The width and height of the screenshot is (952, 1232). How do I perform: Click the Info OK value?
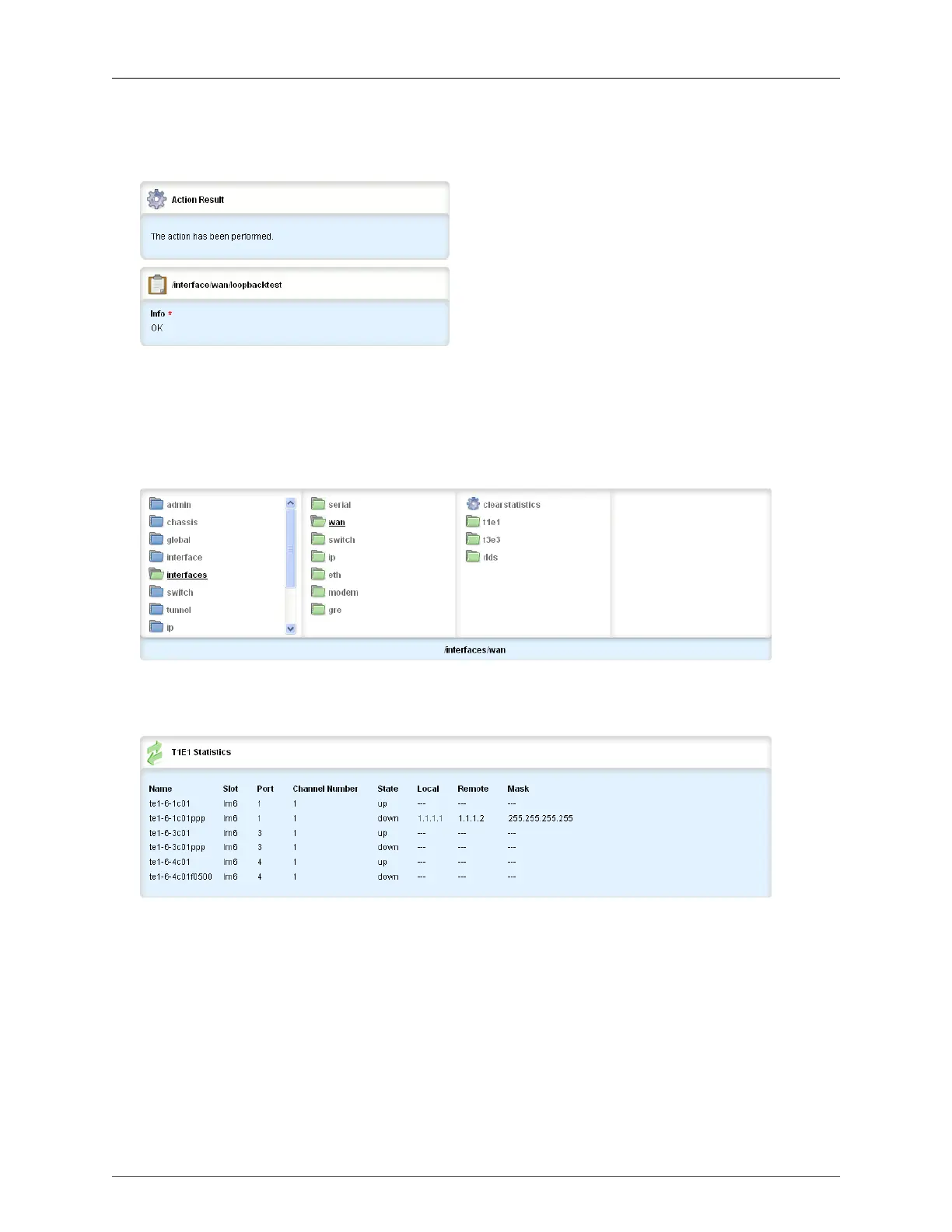(157, 327)
